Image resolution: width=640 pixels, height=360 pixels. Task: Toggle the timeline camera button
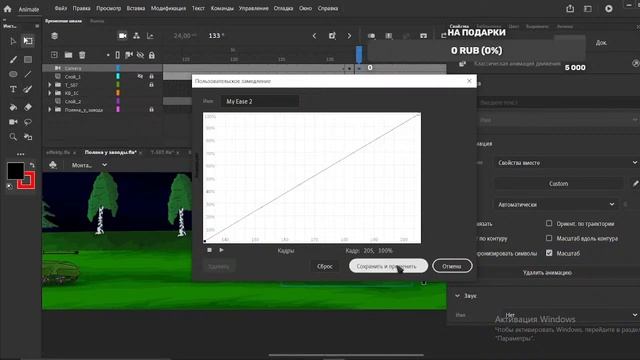122,36
